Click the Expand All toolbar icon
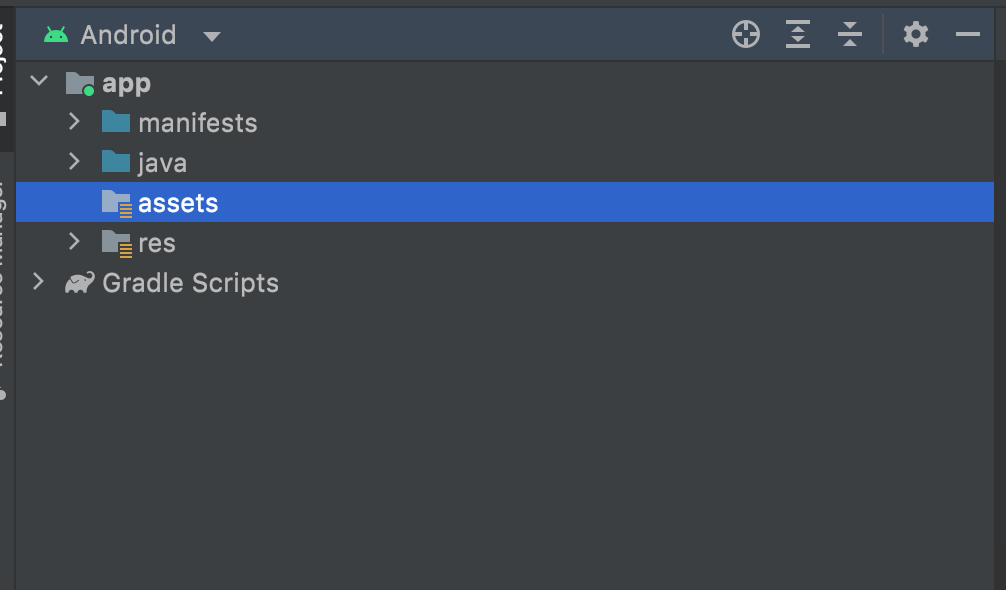 tap(798, 35)
